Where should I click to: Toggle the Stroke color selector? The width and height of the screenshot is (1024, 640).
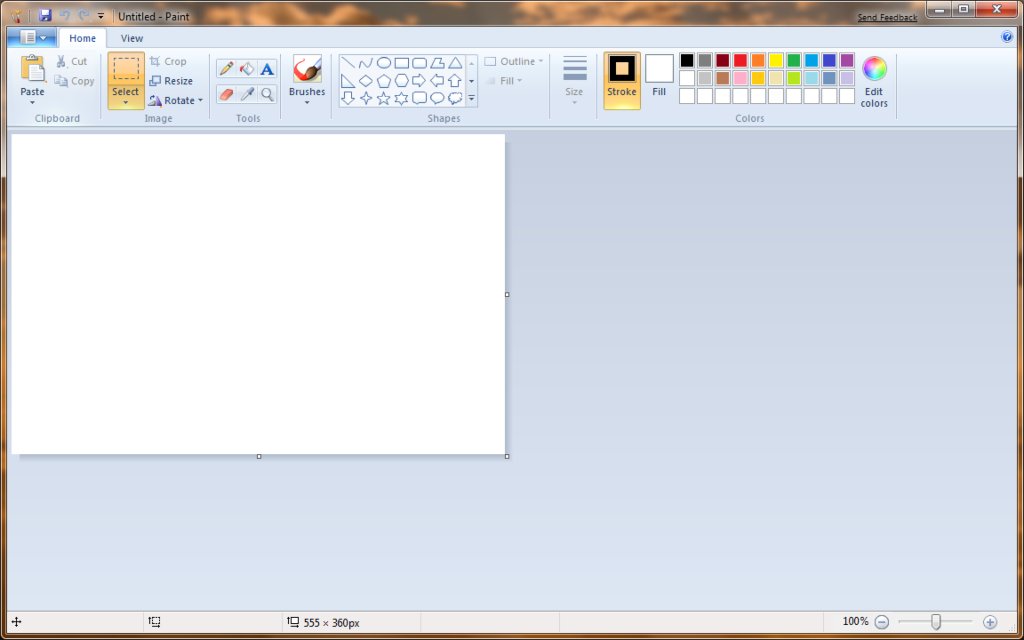click(x=622, y=80)
